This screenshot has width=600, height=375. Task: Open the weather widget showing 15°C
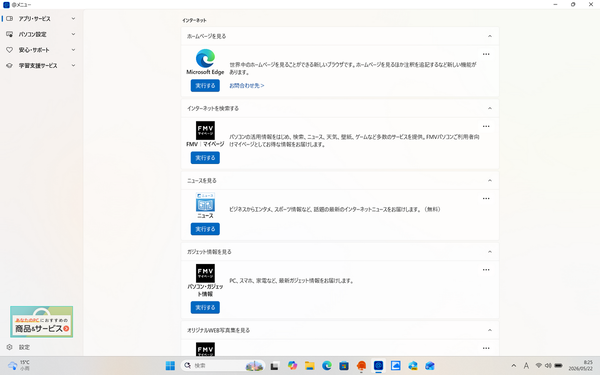[x=19, y=365]
